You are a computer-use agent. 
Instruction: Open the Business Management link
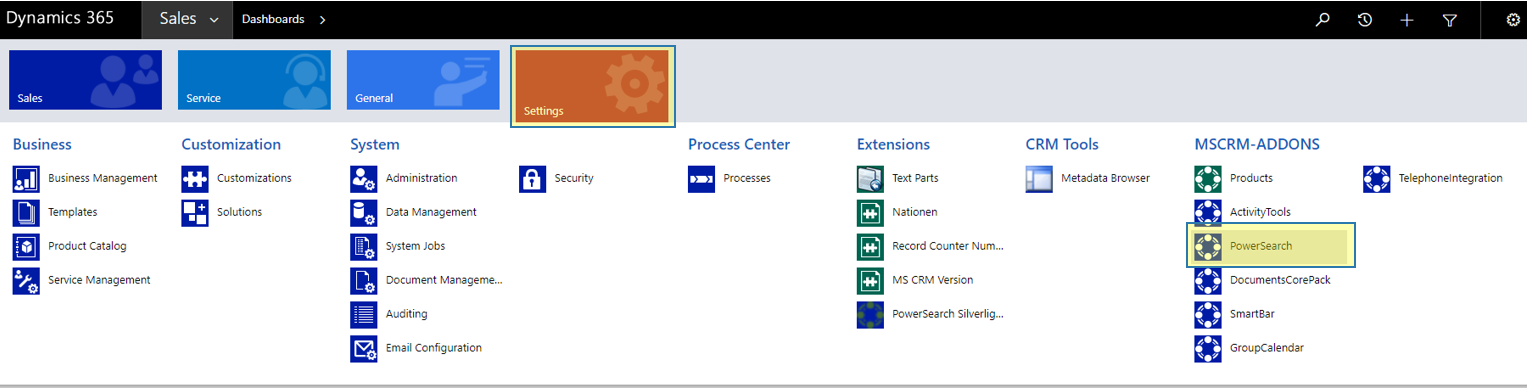tap(103, 178)
